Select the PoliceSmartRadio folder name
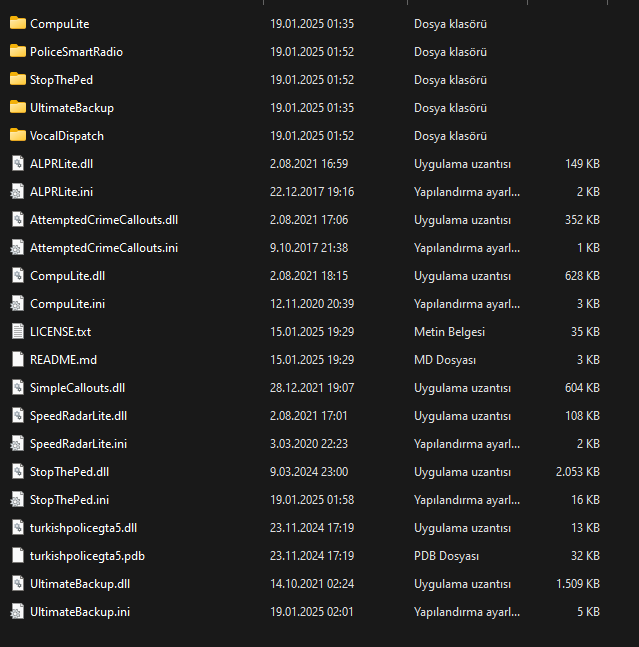Screen dimensions: 639x647 [x=76, y=52]
